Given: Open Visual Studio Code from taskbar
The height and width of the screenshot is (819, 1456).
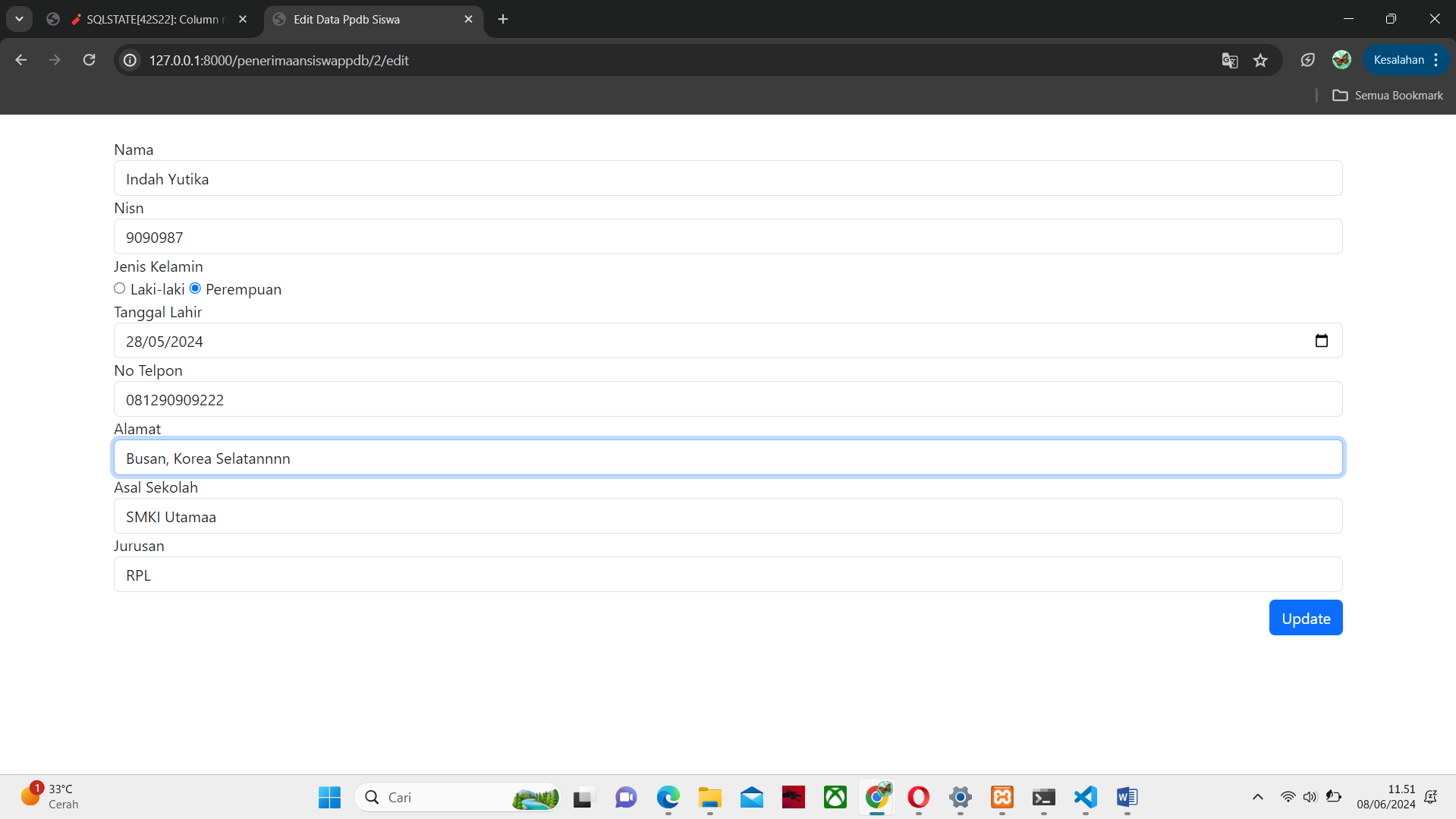Looking at the screenshot, I should [1085, 797].
